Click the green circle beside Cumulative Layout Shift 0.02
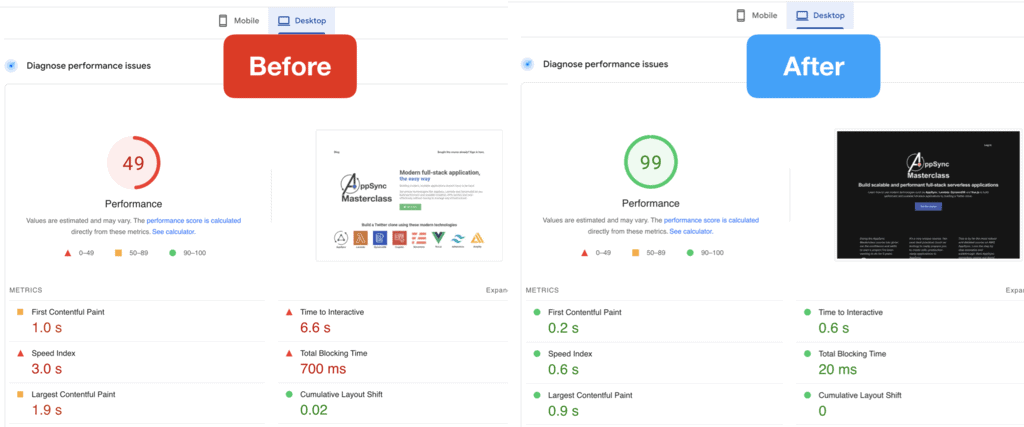The height and width of the screenshot is (427, 1024). [x=290, y=395]
